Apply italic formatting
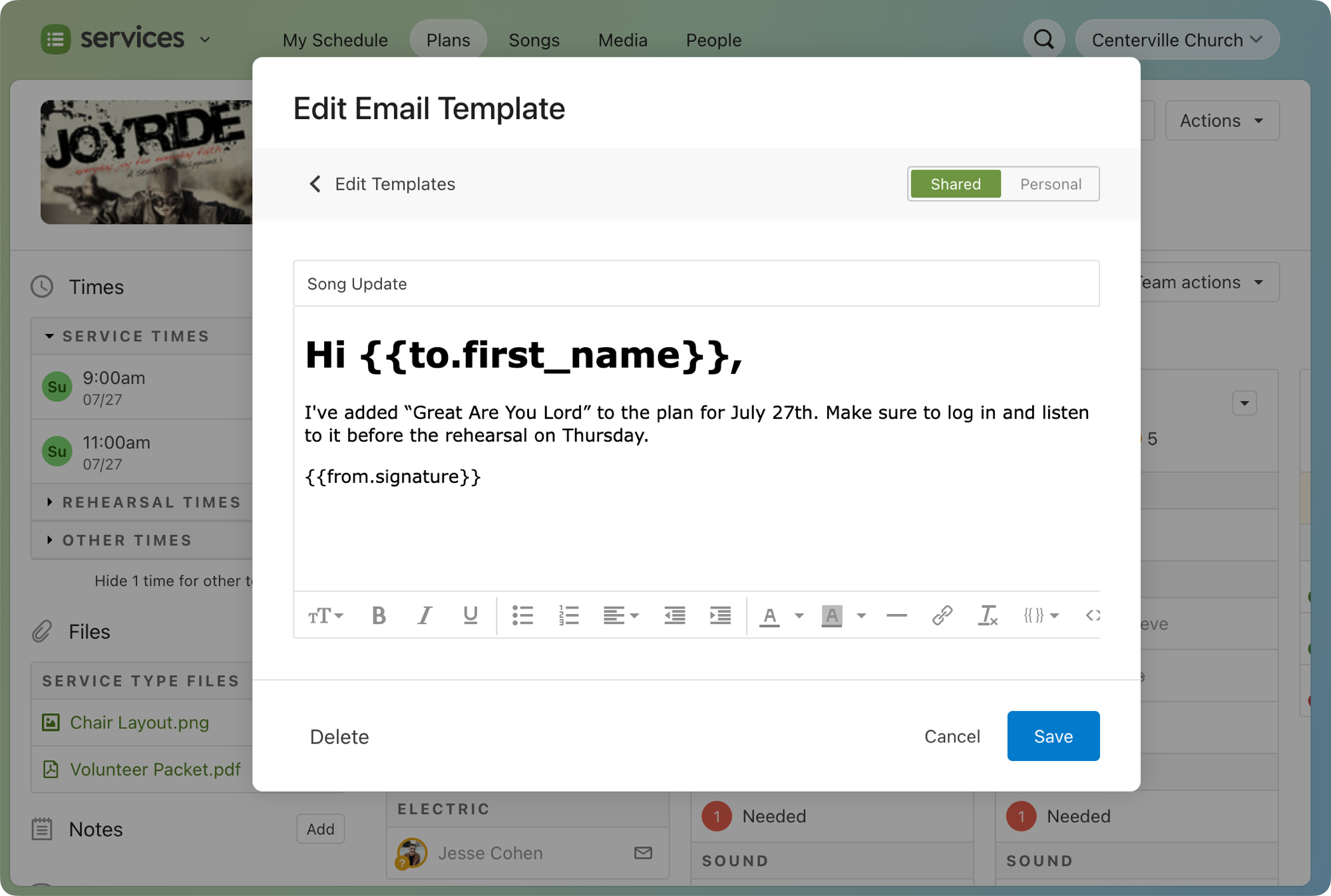Viewport: 1331px width, 896px height. pos(425,615)
